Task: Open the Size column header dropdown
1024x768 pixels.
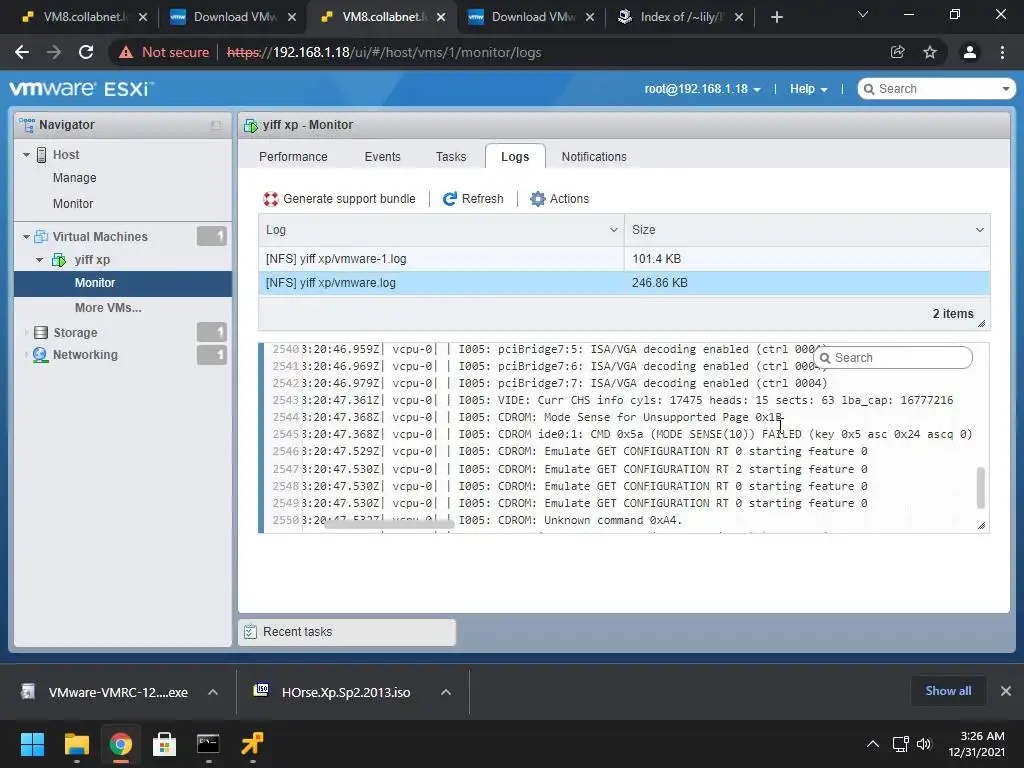Action: (x=980, y=230)
